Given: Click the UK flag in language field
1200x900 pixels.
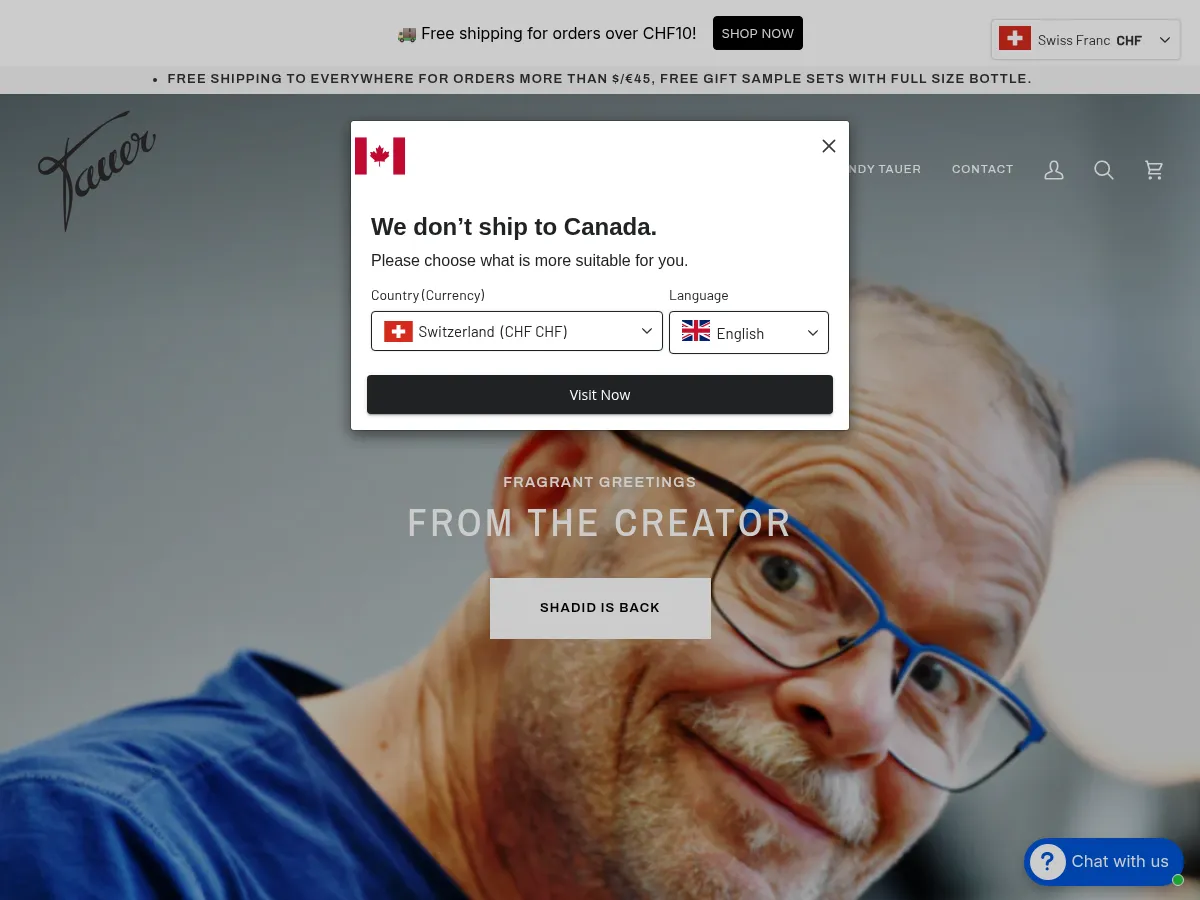Looking at the screenshot, I should [x=696, y=331].
